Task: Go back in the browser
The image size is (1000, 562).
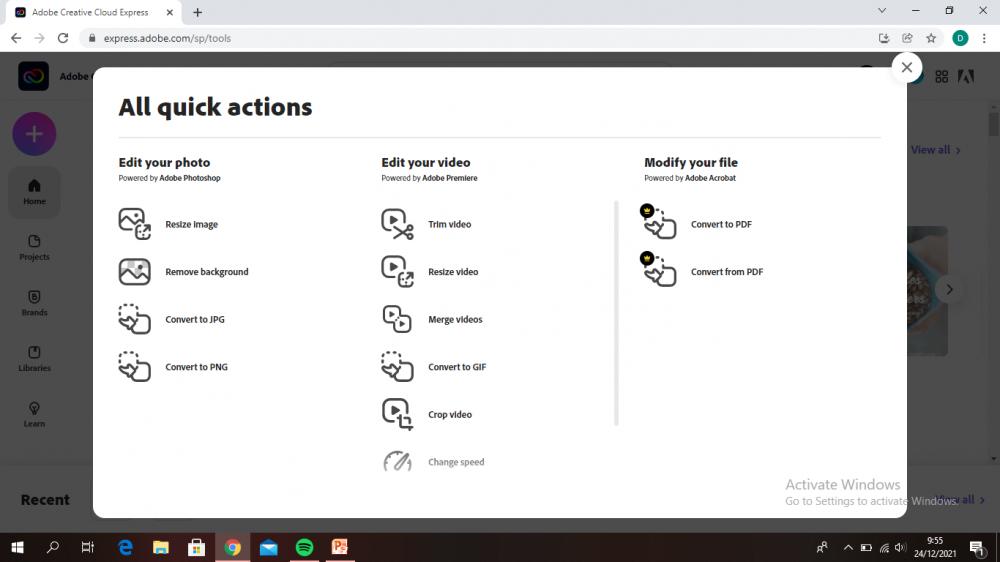Action: (16, 38)
